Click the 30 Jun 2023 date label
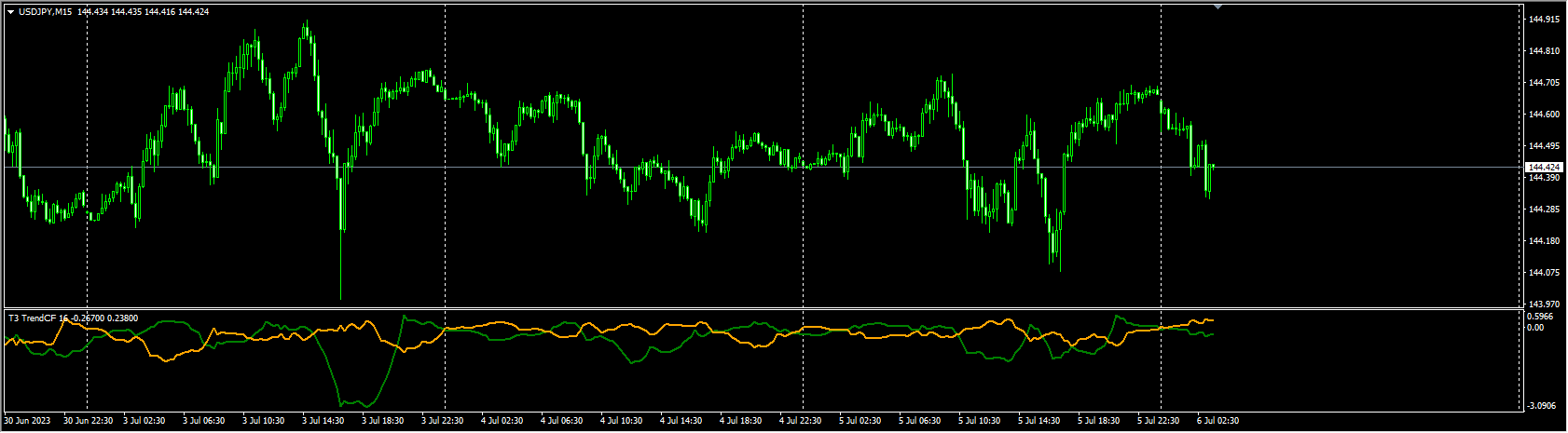Image resolution: width=1568 pixels, height=433 pixels. click(29, 421)
